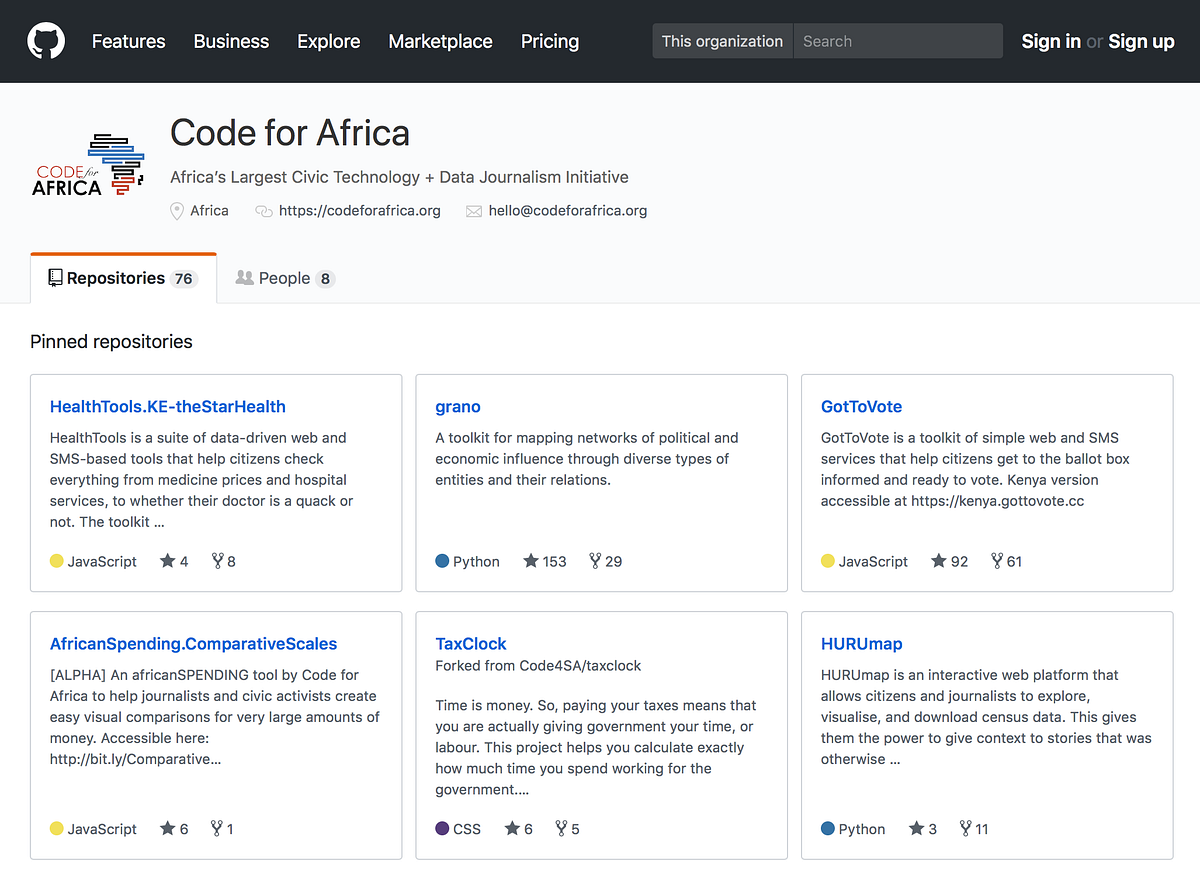Switch to the People tab
The width and height of the screenshot is (1200, 889).
pos(284,278)
